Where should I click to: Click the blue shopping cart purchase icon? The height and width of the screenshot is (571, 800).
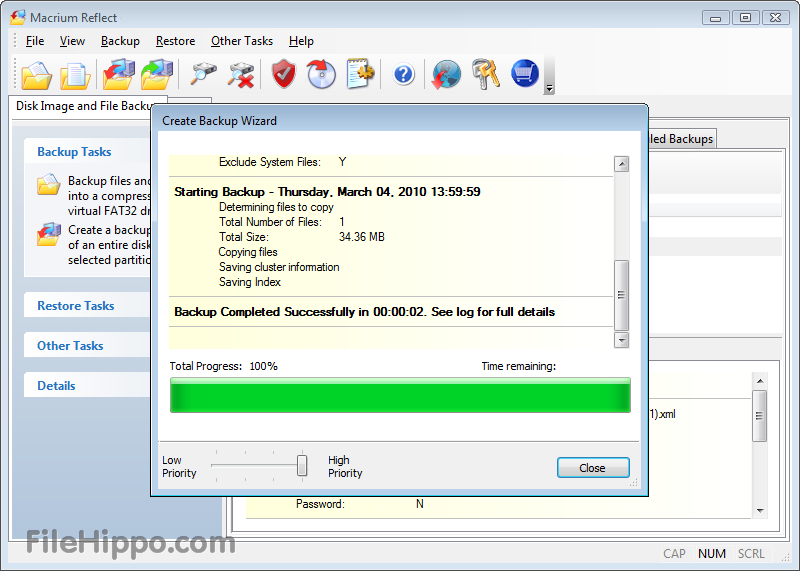click(x=524, y=73)
